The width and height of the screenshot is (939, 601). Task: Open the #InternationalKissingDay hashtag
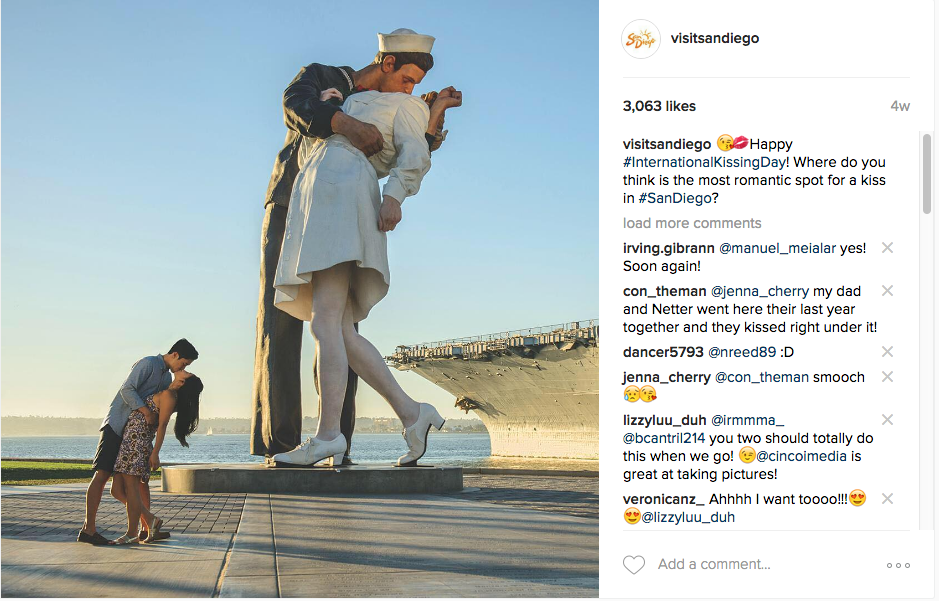click(x=704, y=162)
